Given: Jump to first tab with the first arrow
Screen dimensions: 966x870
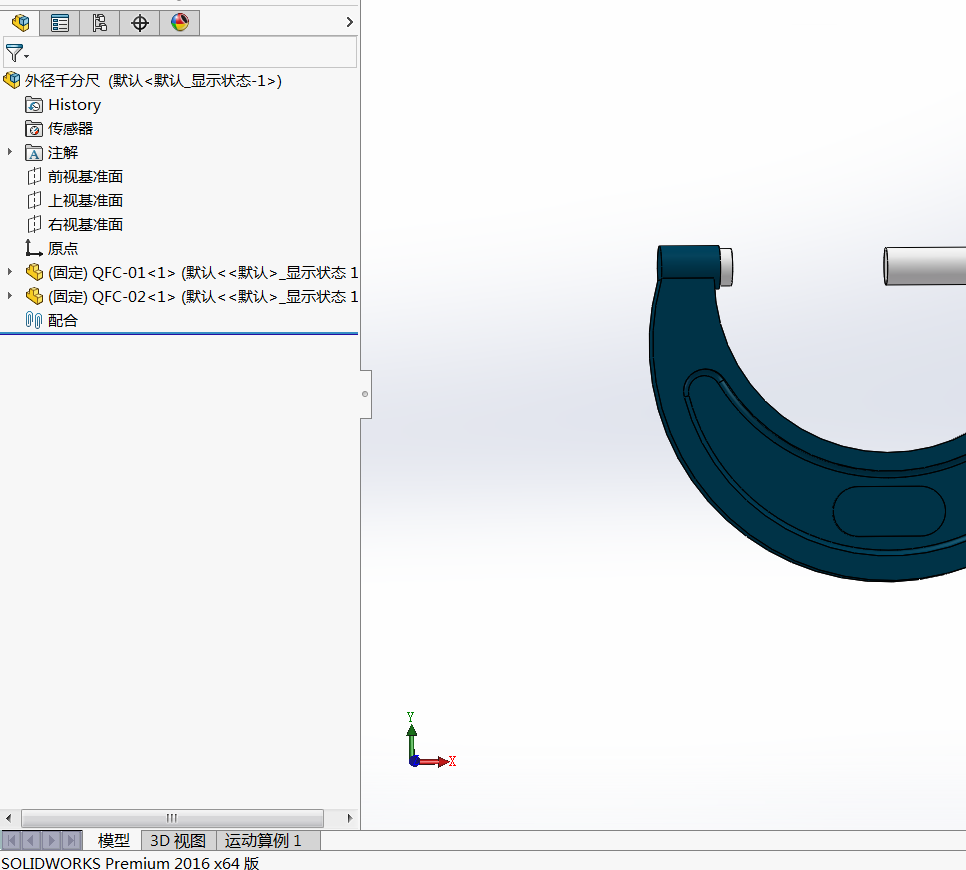Looking at the screenshot, I should (12, 840).
